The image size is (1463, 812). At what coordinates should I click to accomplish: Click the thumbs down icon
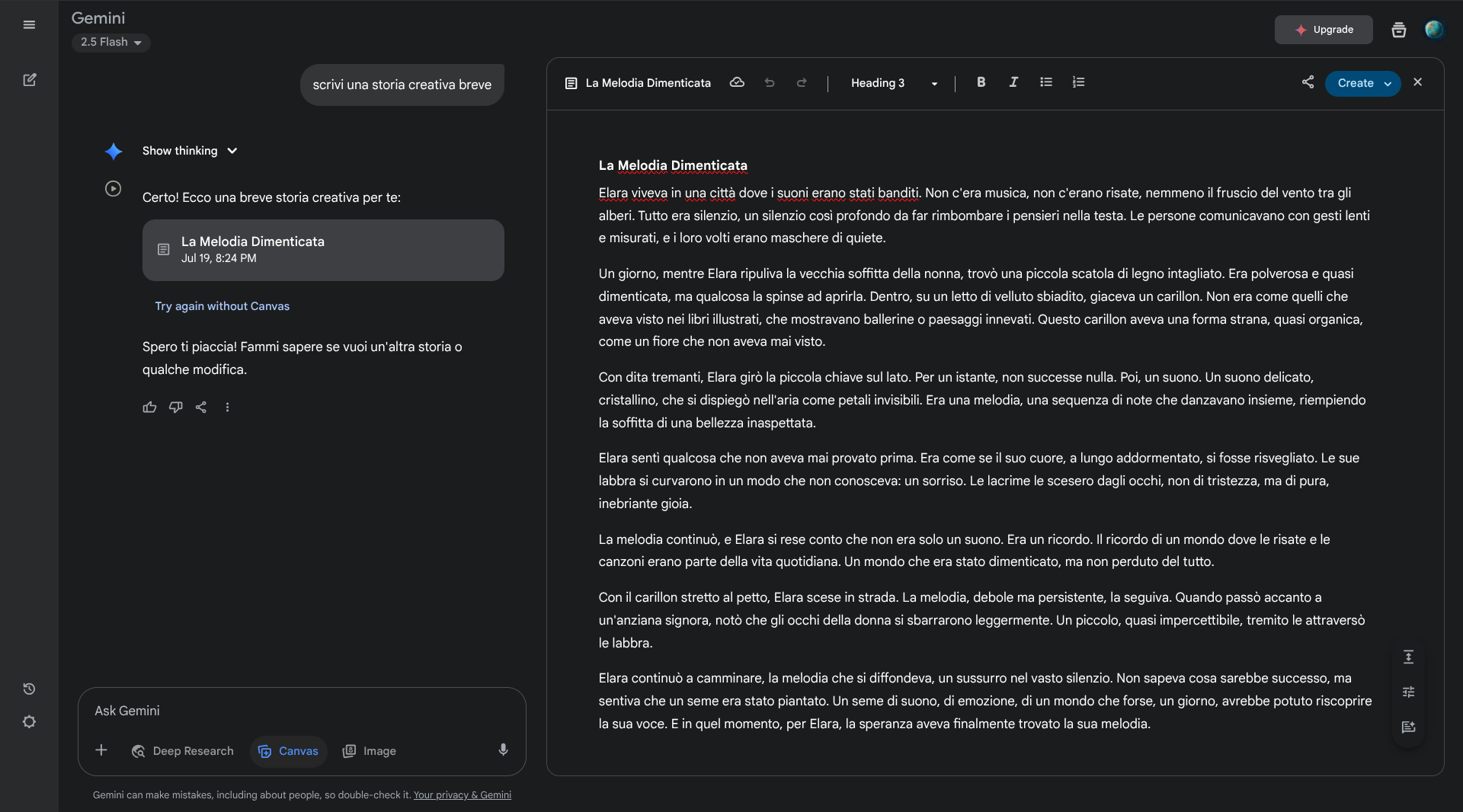click(x=175, y=408)
